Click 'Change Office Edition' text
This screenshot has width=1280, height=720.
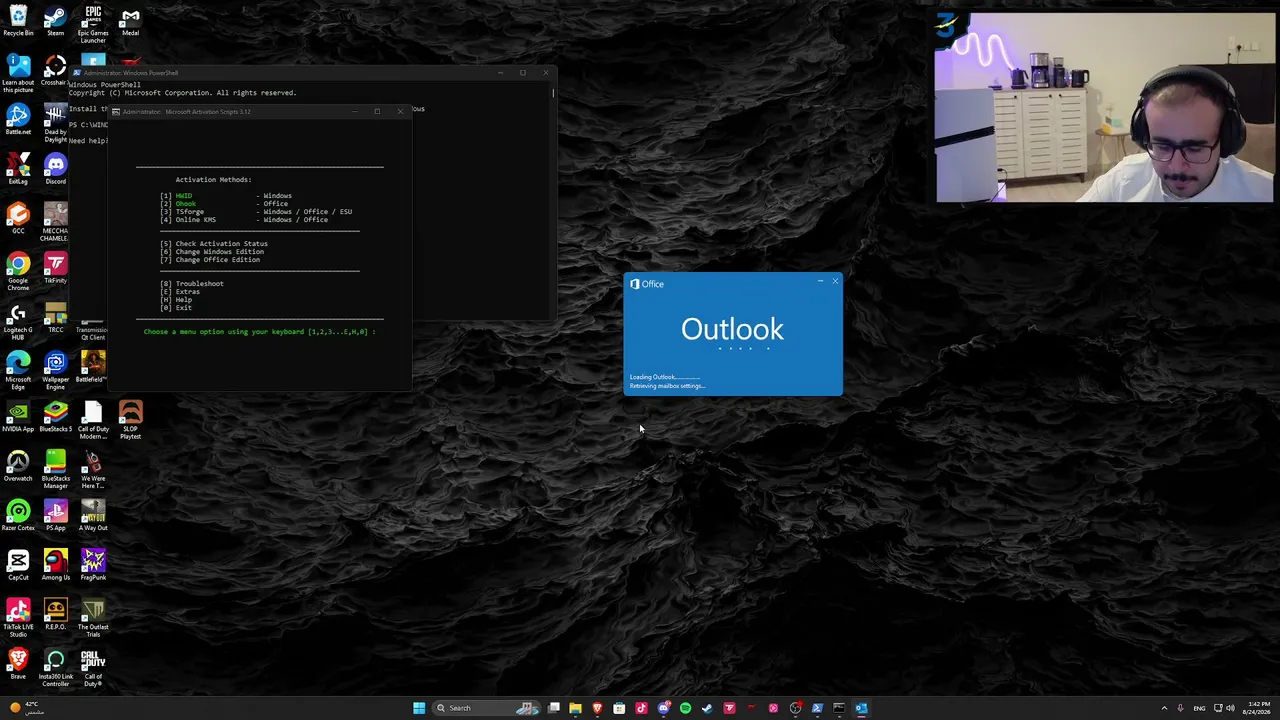point(218,260)
